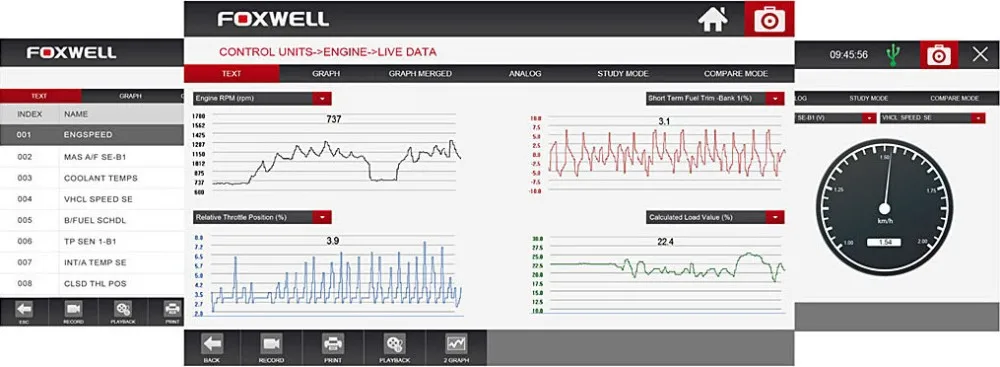Select row MAS A/F SE-B1
The image size is (1000, 367).
[92, 157]
